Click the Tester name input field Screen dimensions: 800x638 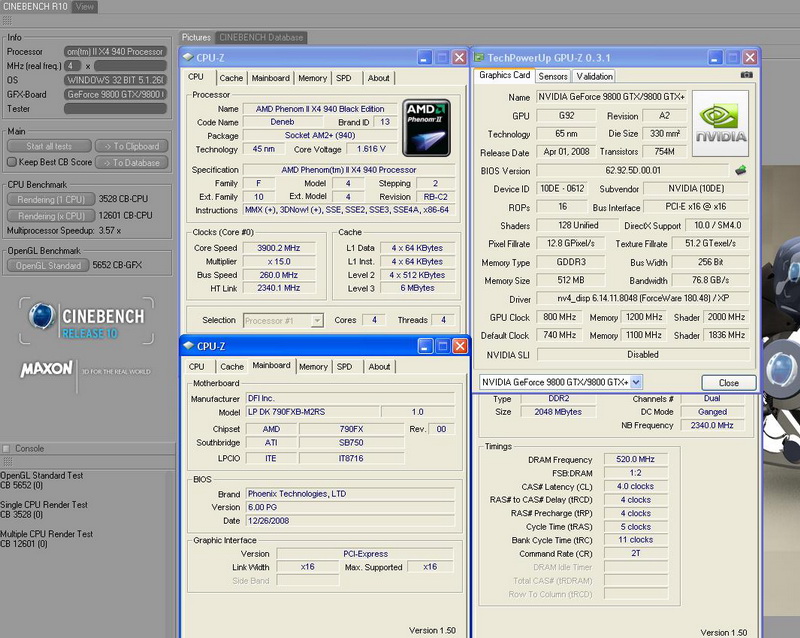tap(115, 109)
